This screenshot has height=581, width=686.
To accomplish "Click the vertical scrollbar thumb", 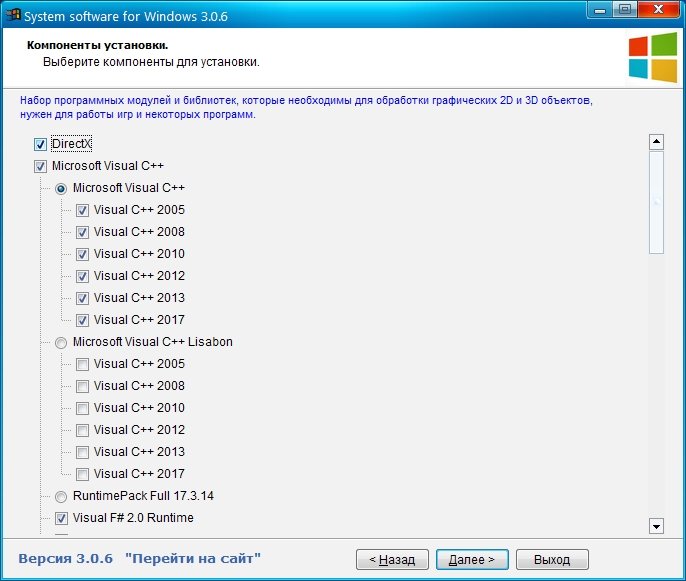I will click(656, 203).
